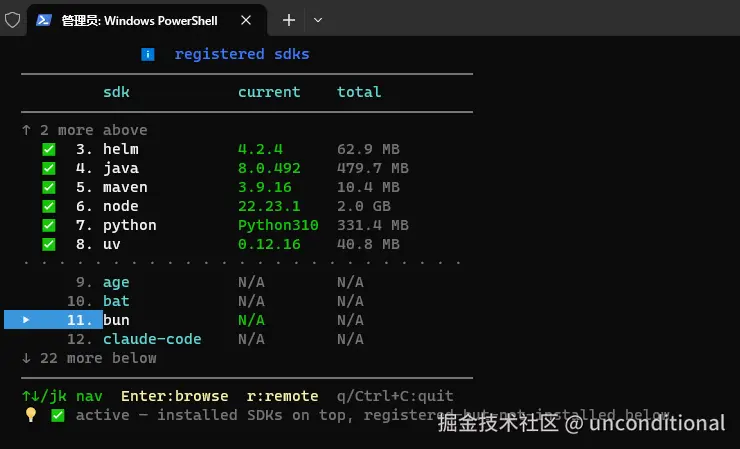
Task: Click the shield icon in the title bar
Action: pyautogui.click(x=12, y=20)
